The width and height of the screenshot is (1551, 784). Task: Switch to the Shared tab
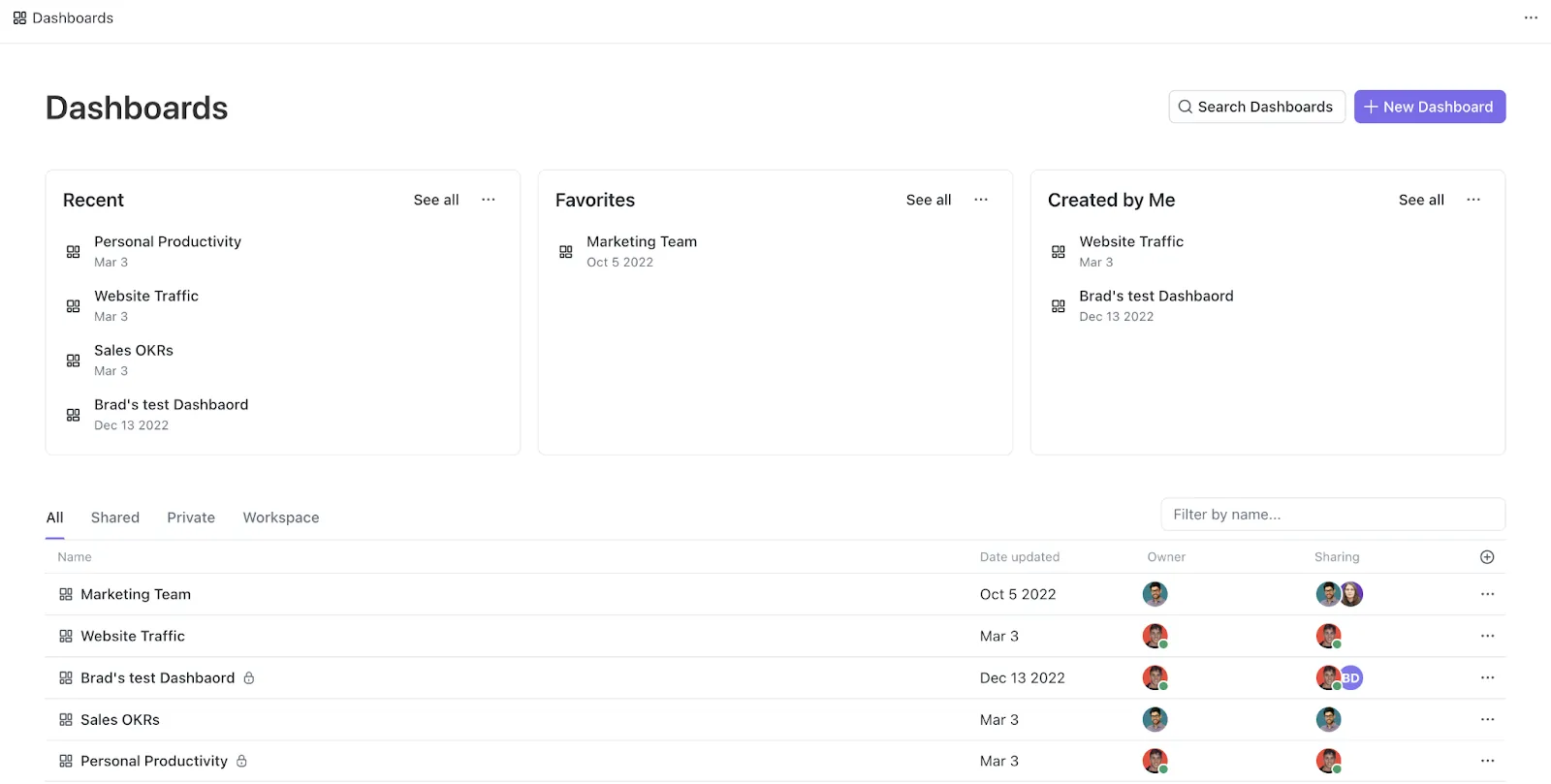click(115, 517)
